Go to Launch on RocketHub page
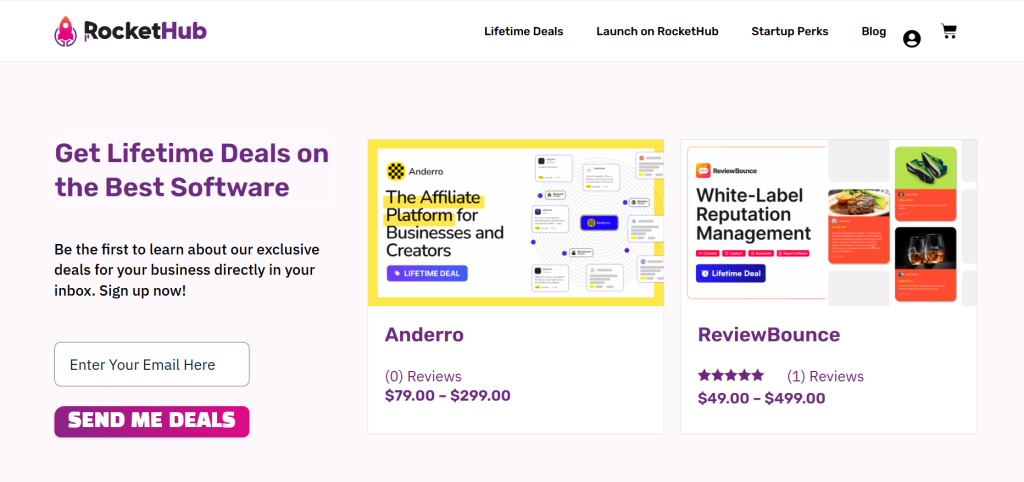 (x=657, y=31)
